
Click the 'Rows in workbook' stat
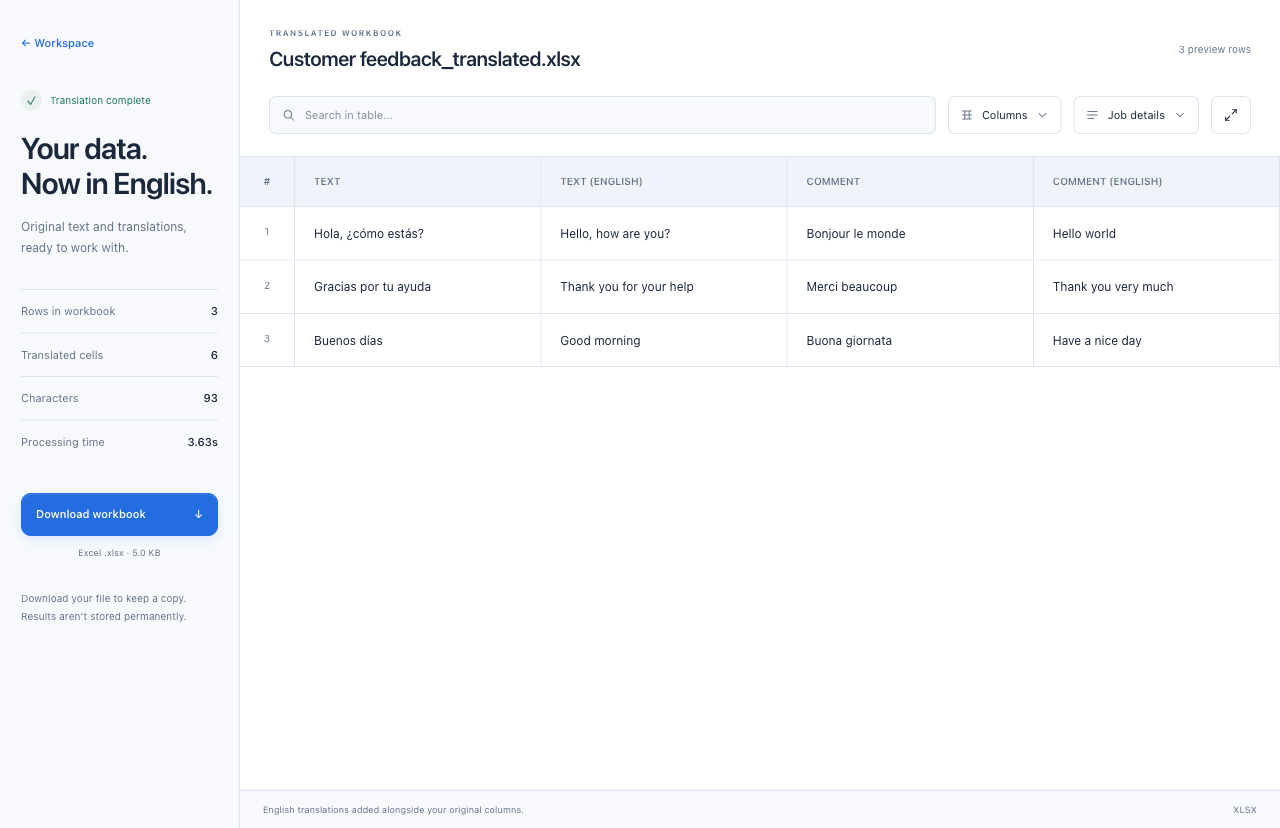(x=119, y=311)
